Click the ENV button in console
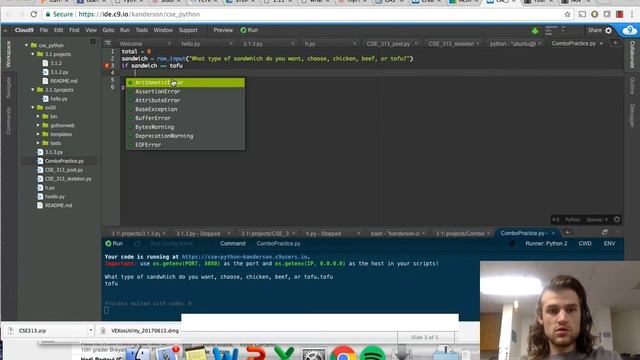This screenshot has width=640, height=360. coord(609,244)
